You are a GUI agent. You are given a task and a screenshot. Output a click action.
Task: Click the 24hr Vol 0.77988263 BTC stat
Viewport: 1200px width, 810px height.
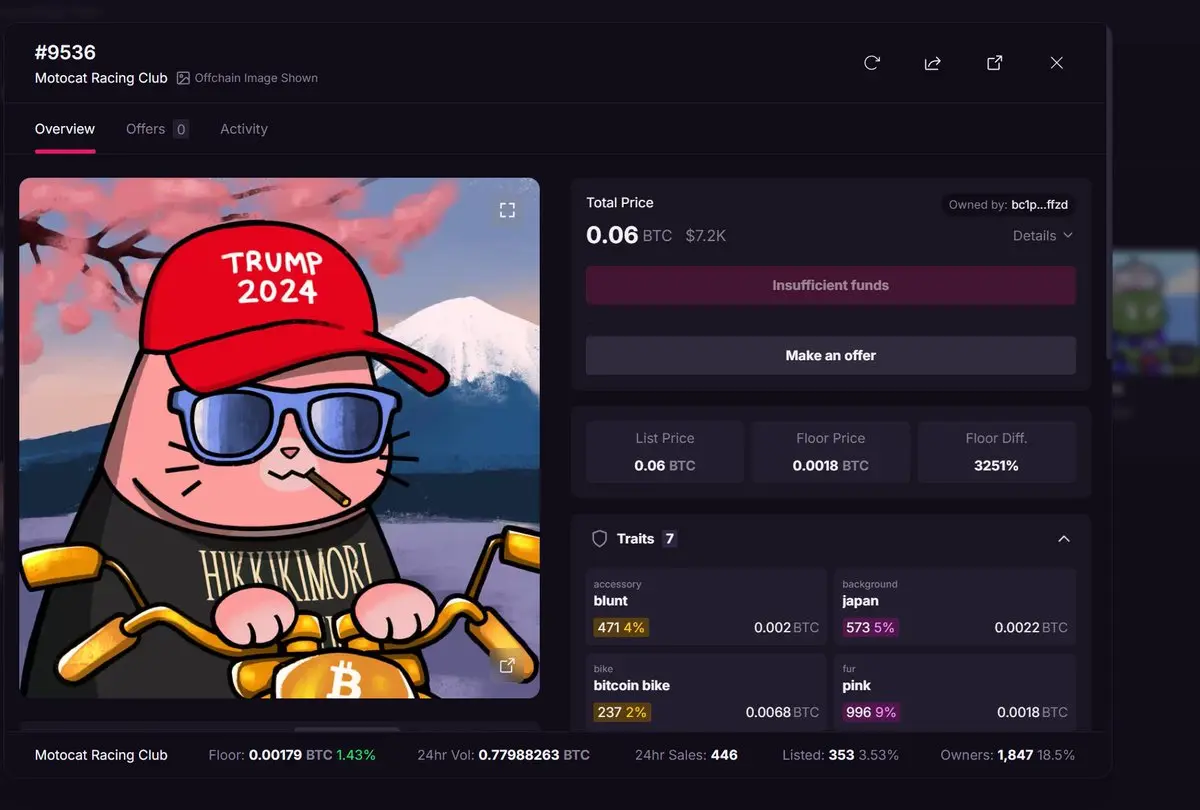click(x=503, y=755)
